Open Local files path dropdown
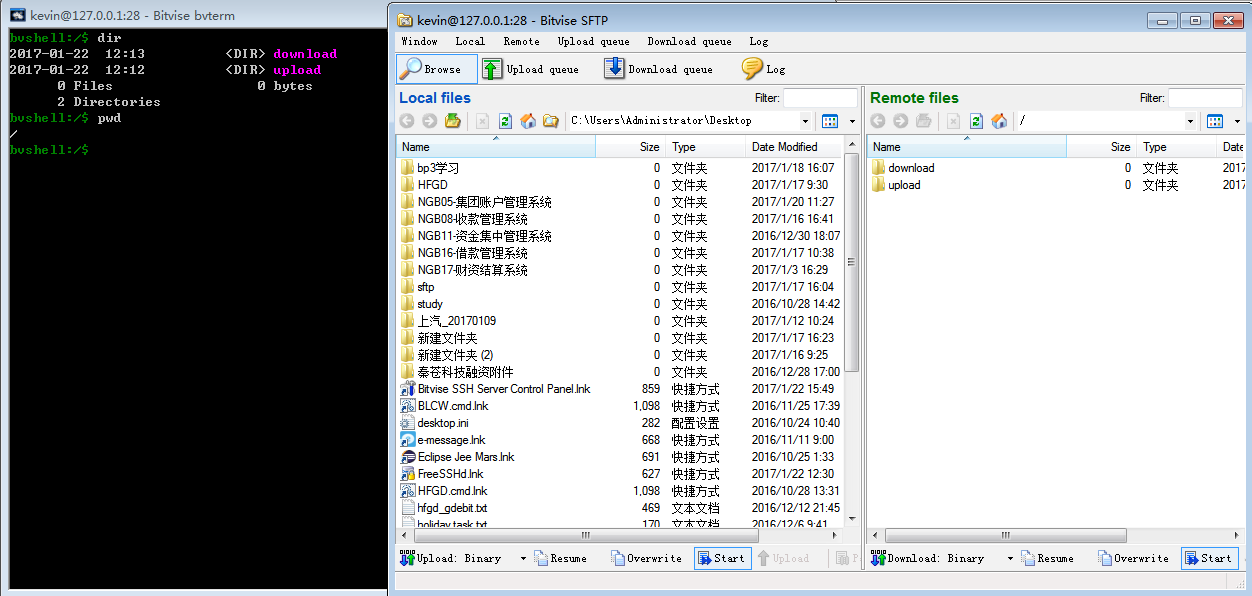1252x596 pixels. (808, 121)
